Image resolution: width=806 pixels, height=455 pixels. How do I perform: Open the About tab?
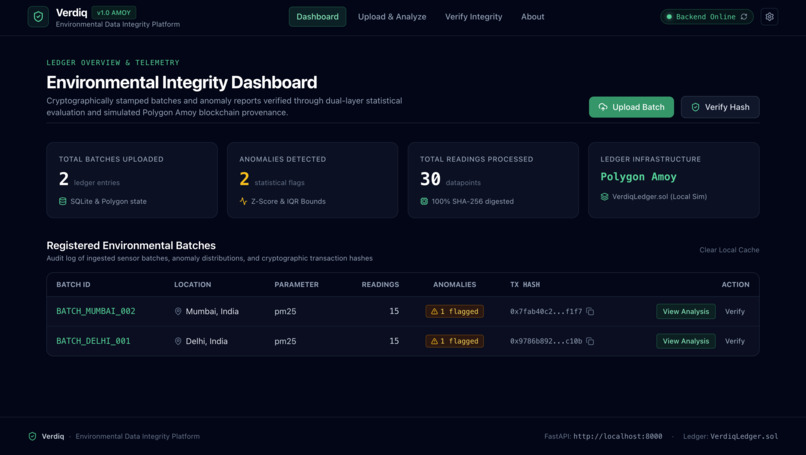tap(533, 16)
